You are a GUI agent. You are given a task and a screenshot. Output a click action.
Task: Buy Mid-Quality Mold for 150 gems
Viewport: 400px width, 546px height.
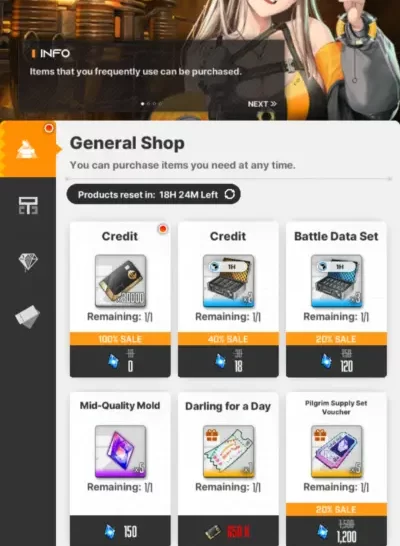pos(120,531)
